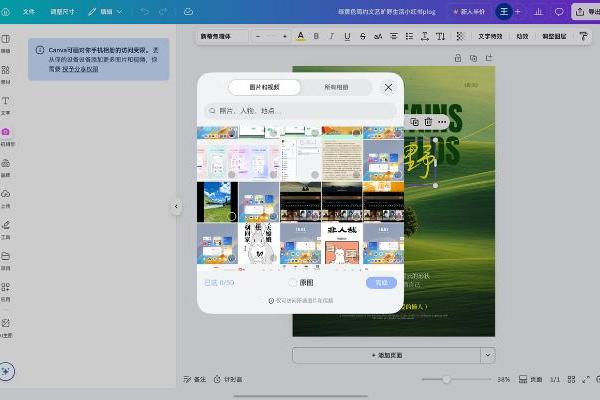The width and height of the screenshot is (600, 400).
Task: Open the projects folder panel in sidebar
Action: tap(5, 261)
